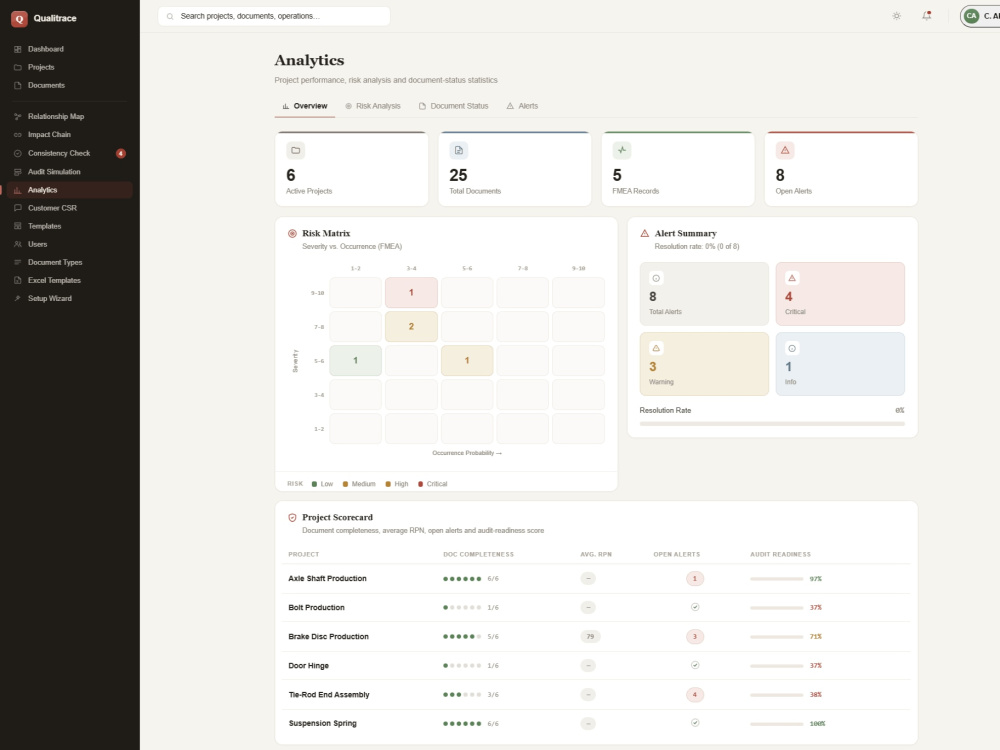Open the Warning alerts card
The image size is (1000, 750).
pos(704,364)
